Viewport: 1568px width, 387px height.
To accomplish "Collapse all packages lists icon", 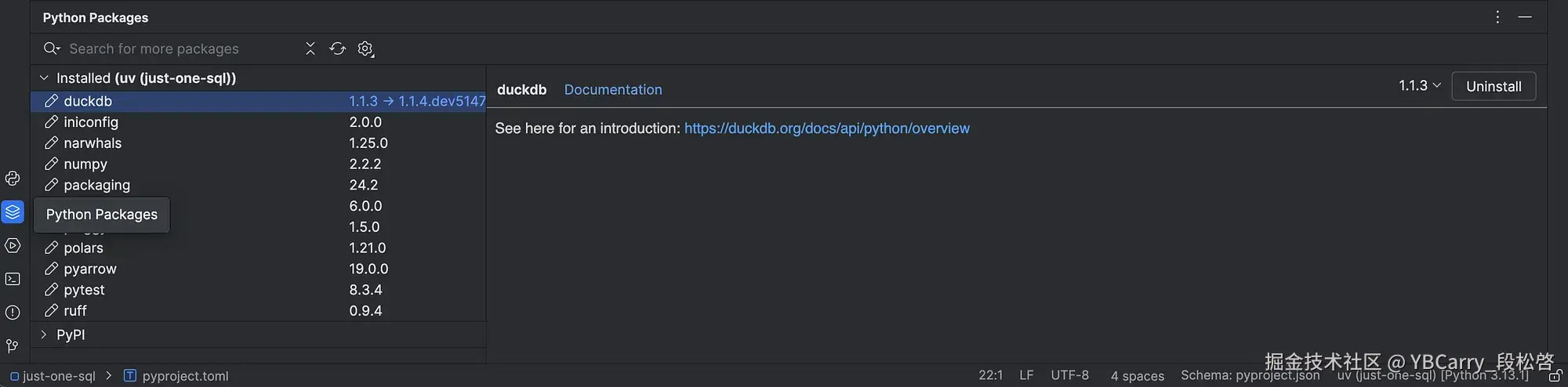I will 310,49.
